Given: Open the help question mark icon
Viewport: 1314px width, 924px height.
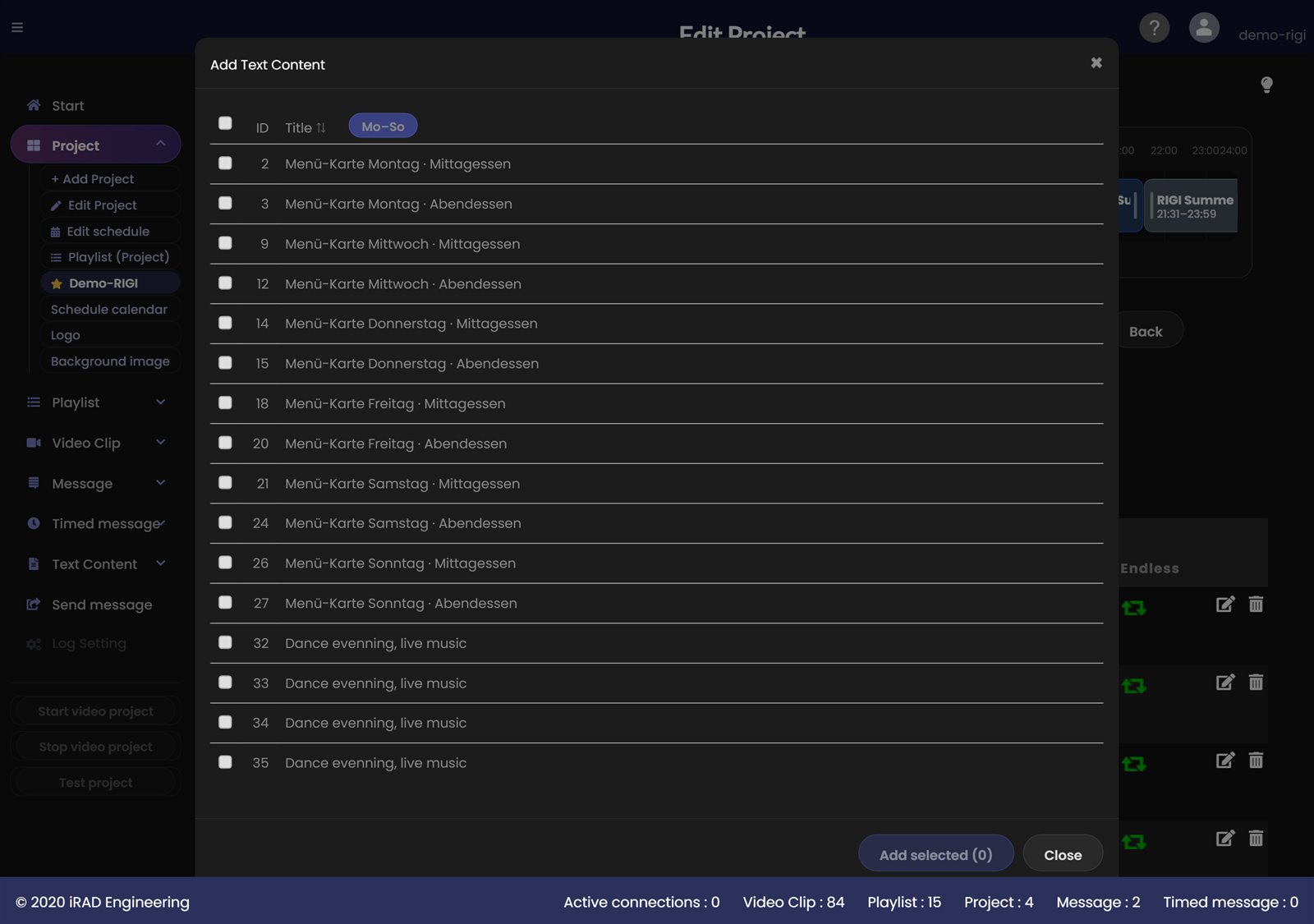Looking at the screenshot, I should (1154, 28).
